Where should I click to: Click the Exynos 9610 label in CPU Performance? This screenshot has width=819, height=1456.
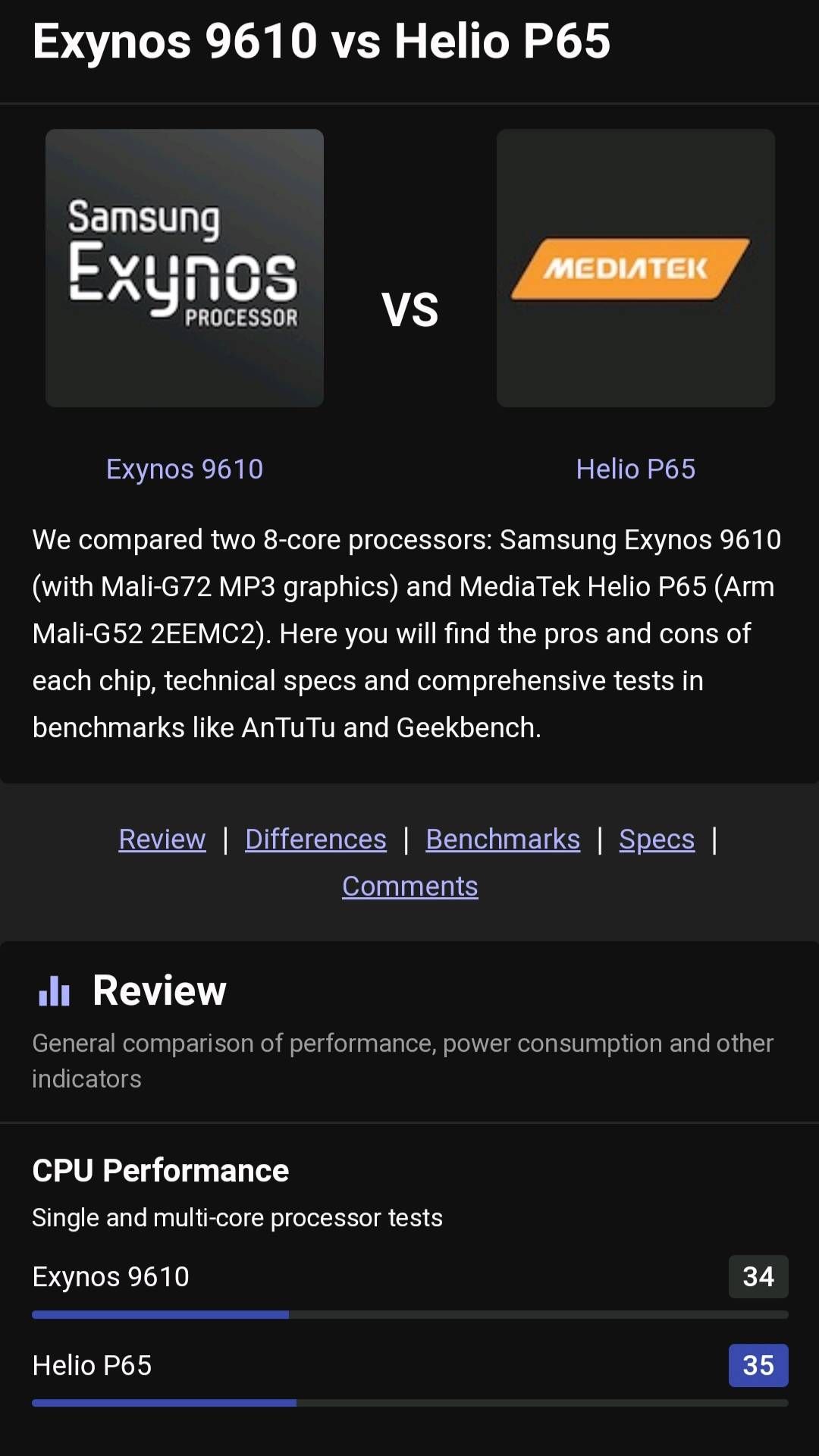click(x=111, y=1276)
